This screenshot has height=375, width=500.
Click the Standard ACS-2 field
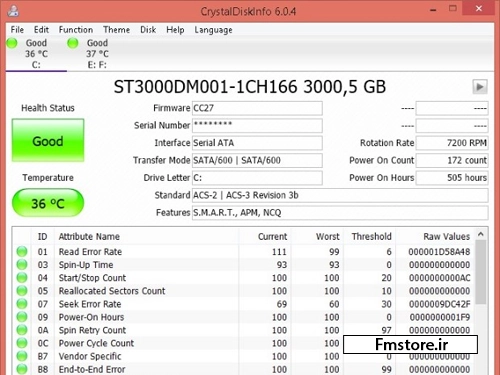coord(340,195)
